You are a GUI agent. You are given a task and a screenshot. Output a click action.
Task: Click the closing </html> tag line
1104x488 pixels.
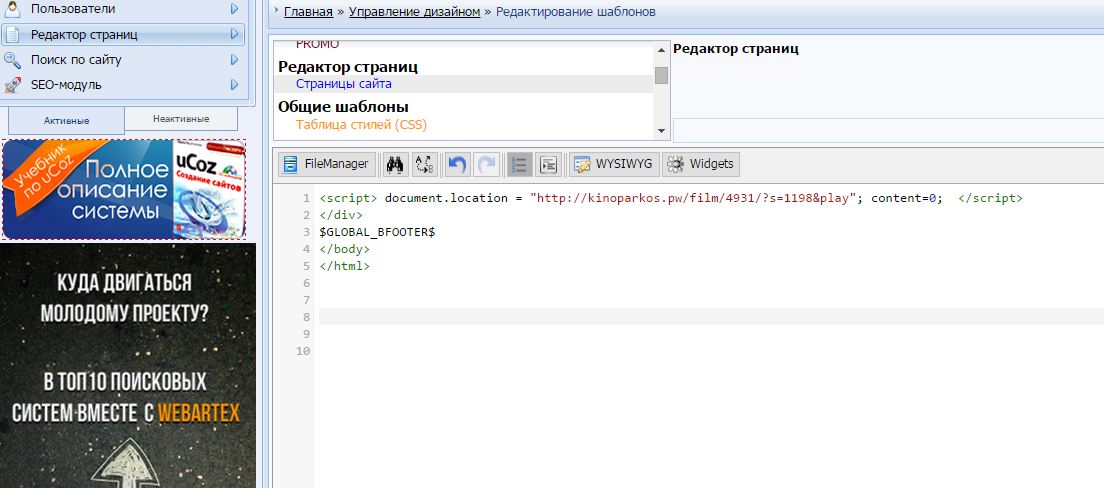pos(344,266)
